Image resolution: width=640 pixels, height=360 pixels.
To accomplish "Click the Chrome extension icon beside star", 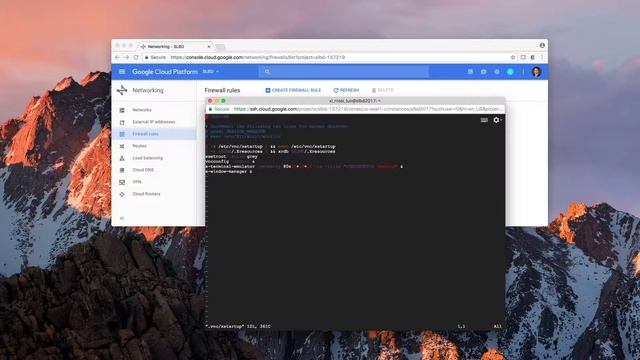I will (x=523, y=58).
